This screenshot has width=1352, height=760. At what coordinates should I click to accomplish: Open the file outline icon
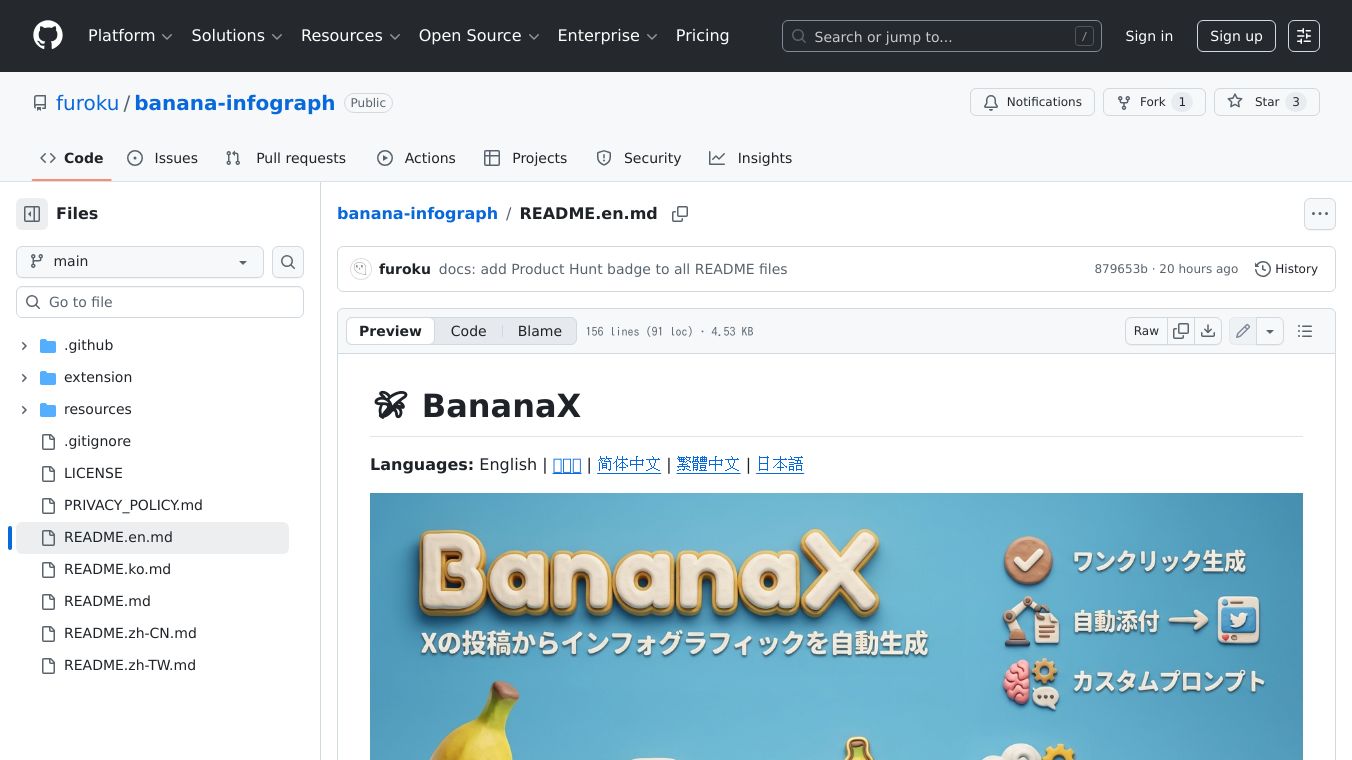(x=1305, y=331)
